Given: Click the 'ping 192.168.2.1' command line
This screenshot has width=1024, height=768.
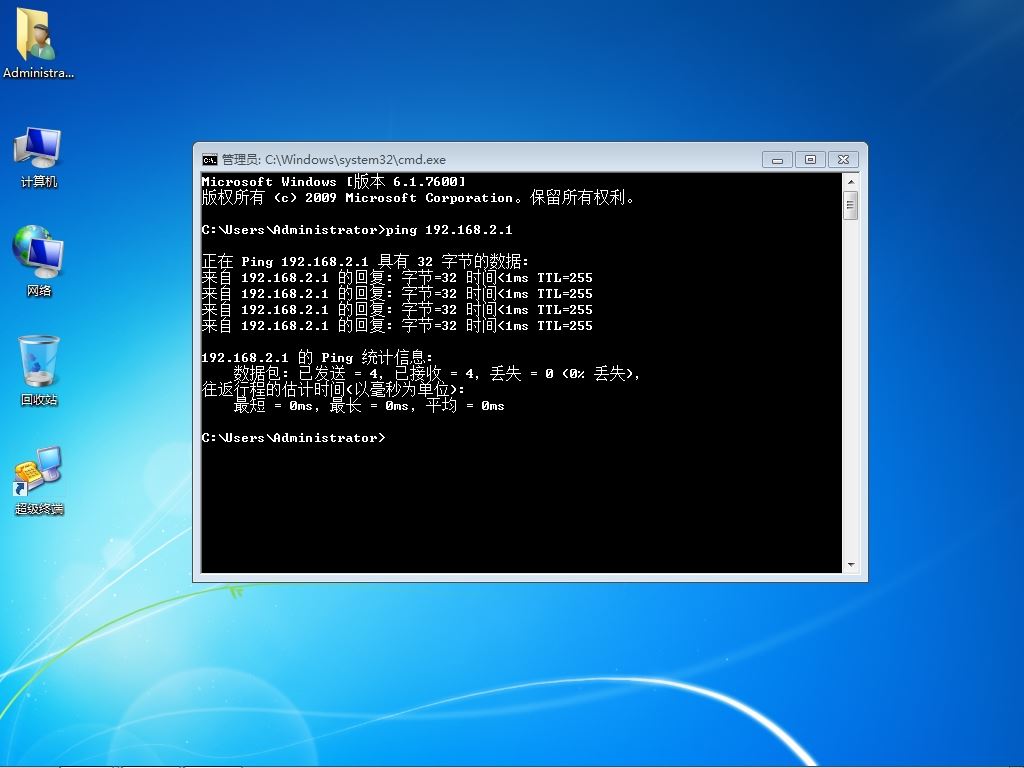Looking at the screenshot, I should tap(357, 230).
